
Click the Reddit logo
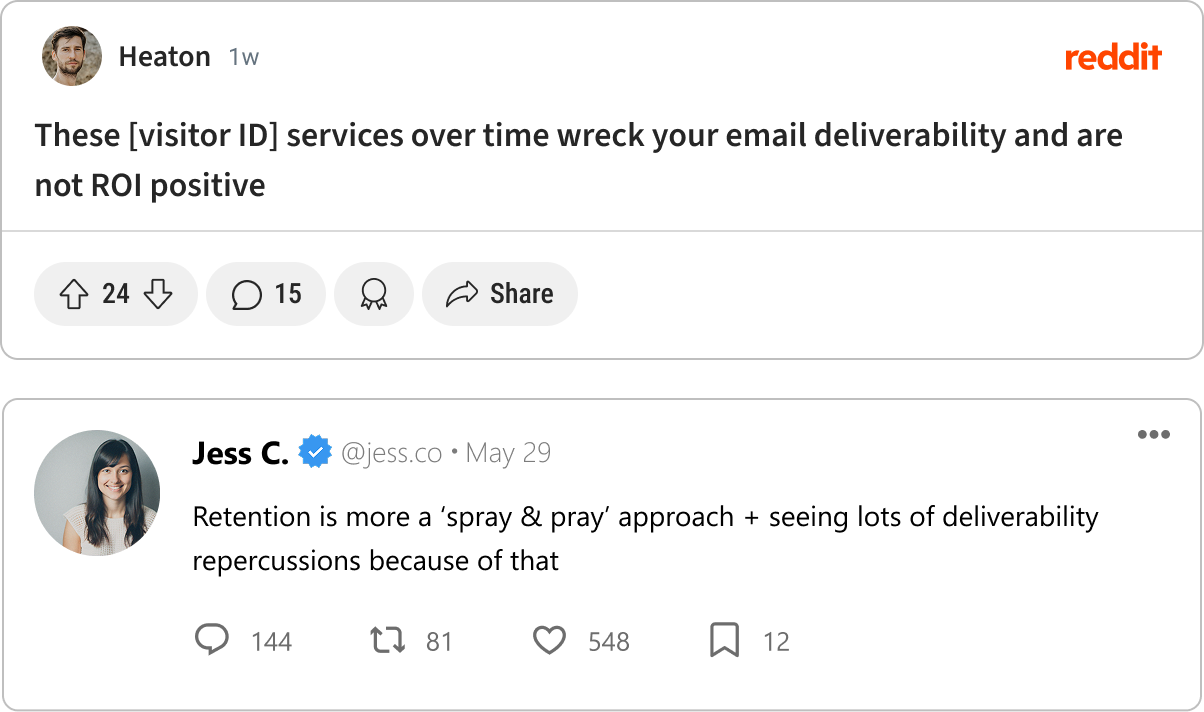(x=1113, y=57)
